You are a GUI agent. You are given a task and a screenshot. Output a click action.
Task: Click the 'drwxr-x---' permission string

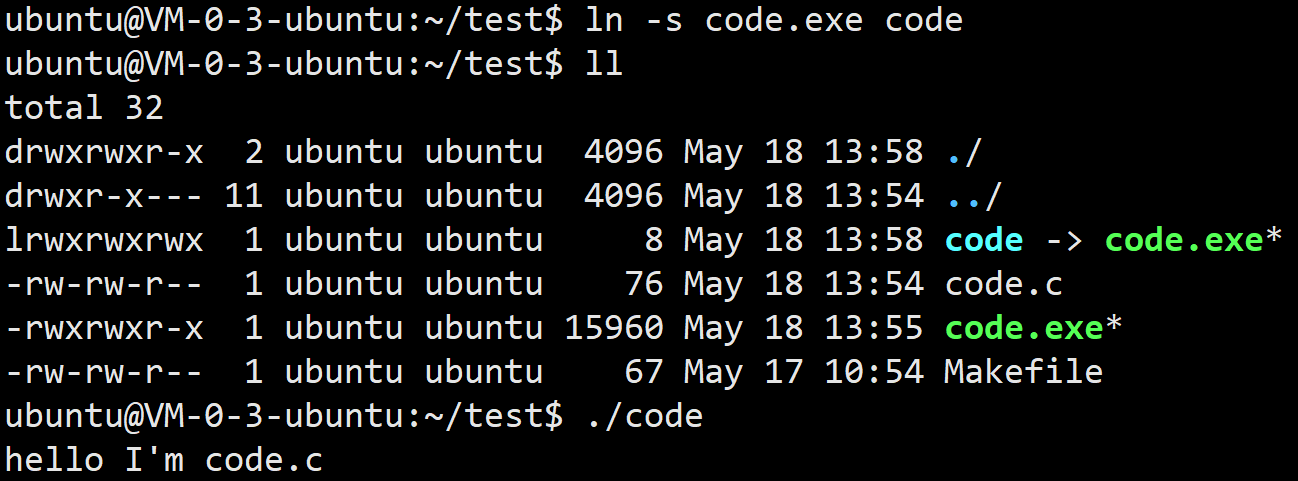[104, 196]
